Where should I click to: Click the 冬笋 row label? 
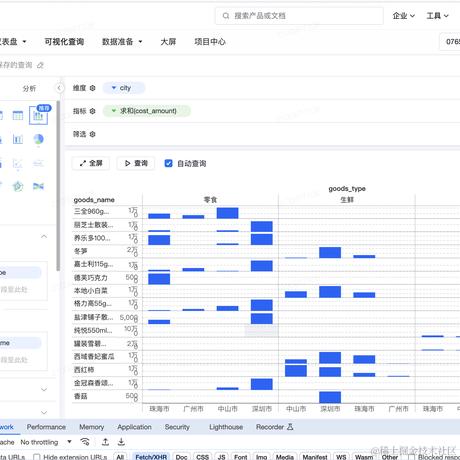80,251
